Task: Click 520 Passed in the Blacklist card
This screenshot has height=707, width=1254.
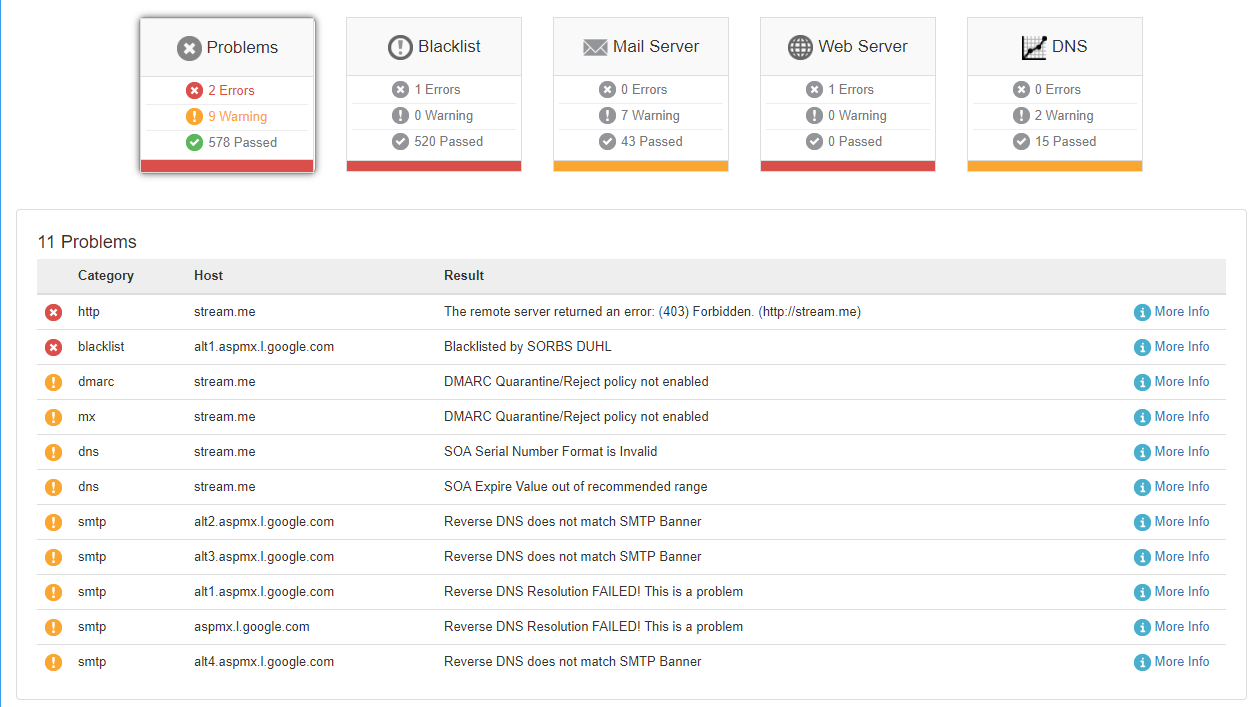Action: tap(449, 142)
